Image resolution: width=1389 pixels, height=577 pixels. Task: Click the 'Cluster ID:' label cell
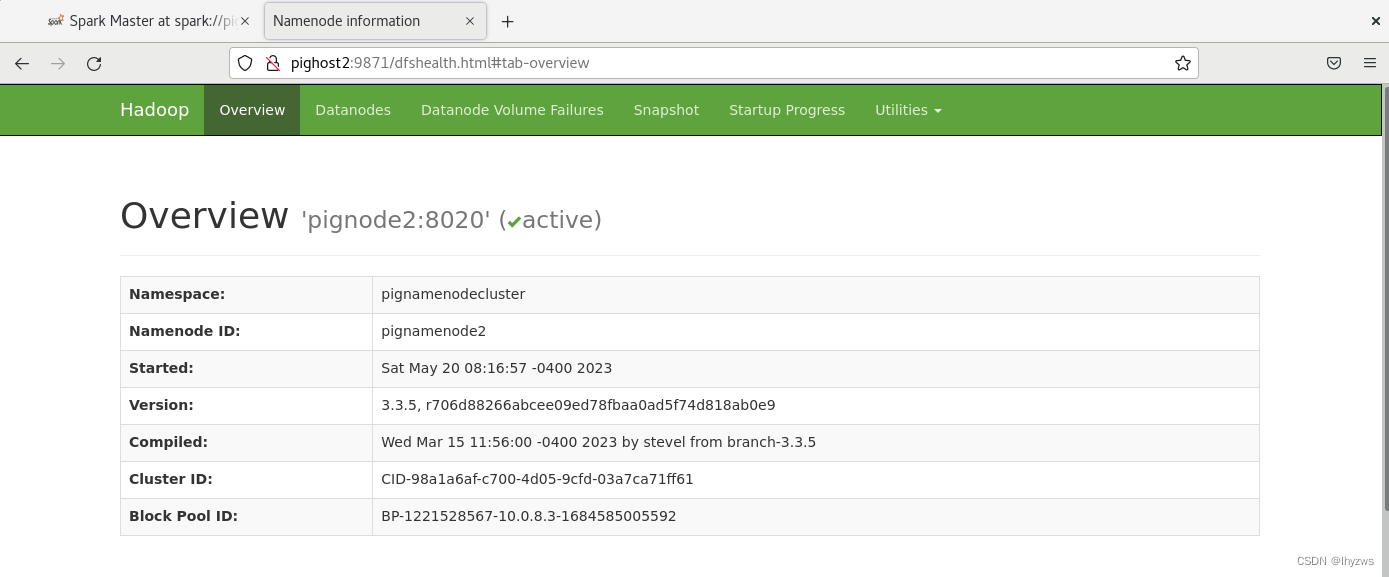click(246, 480)
